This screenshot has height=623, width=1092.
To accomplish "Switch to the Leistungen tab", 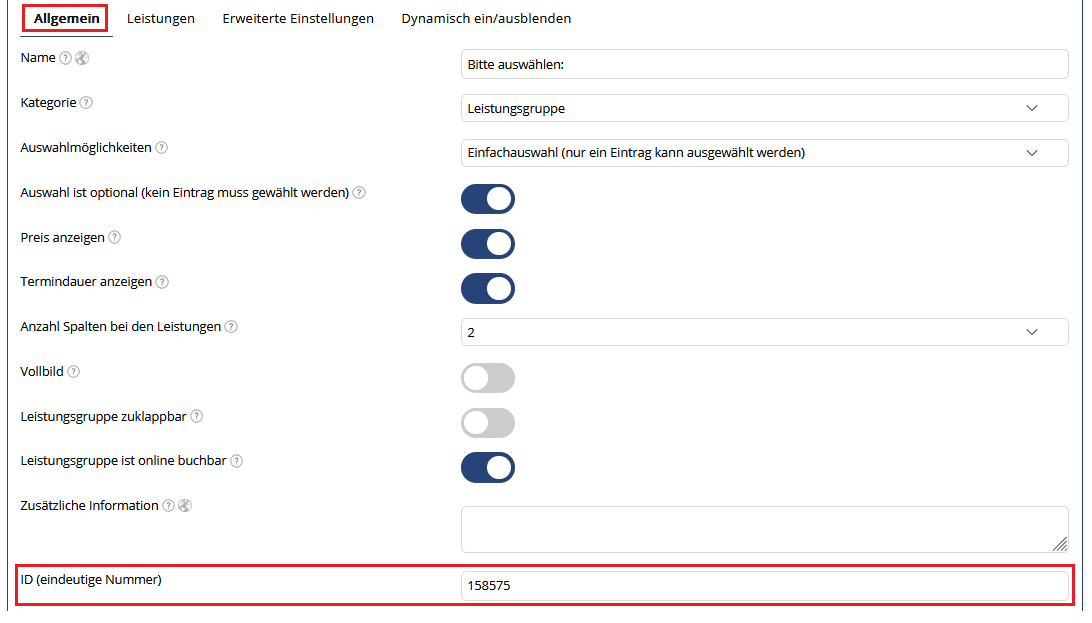I will point(161,19).
